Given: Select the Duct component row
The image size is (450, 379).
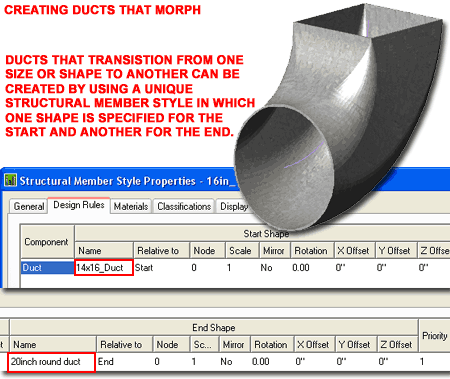Looking at the screenshot, I should tap(47, 268).
